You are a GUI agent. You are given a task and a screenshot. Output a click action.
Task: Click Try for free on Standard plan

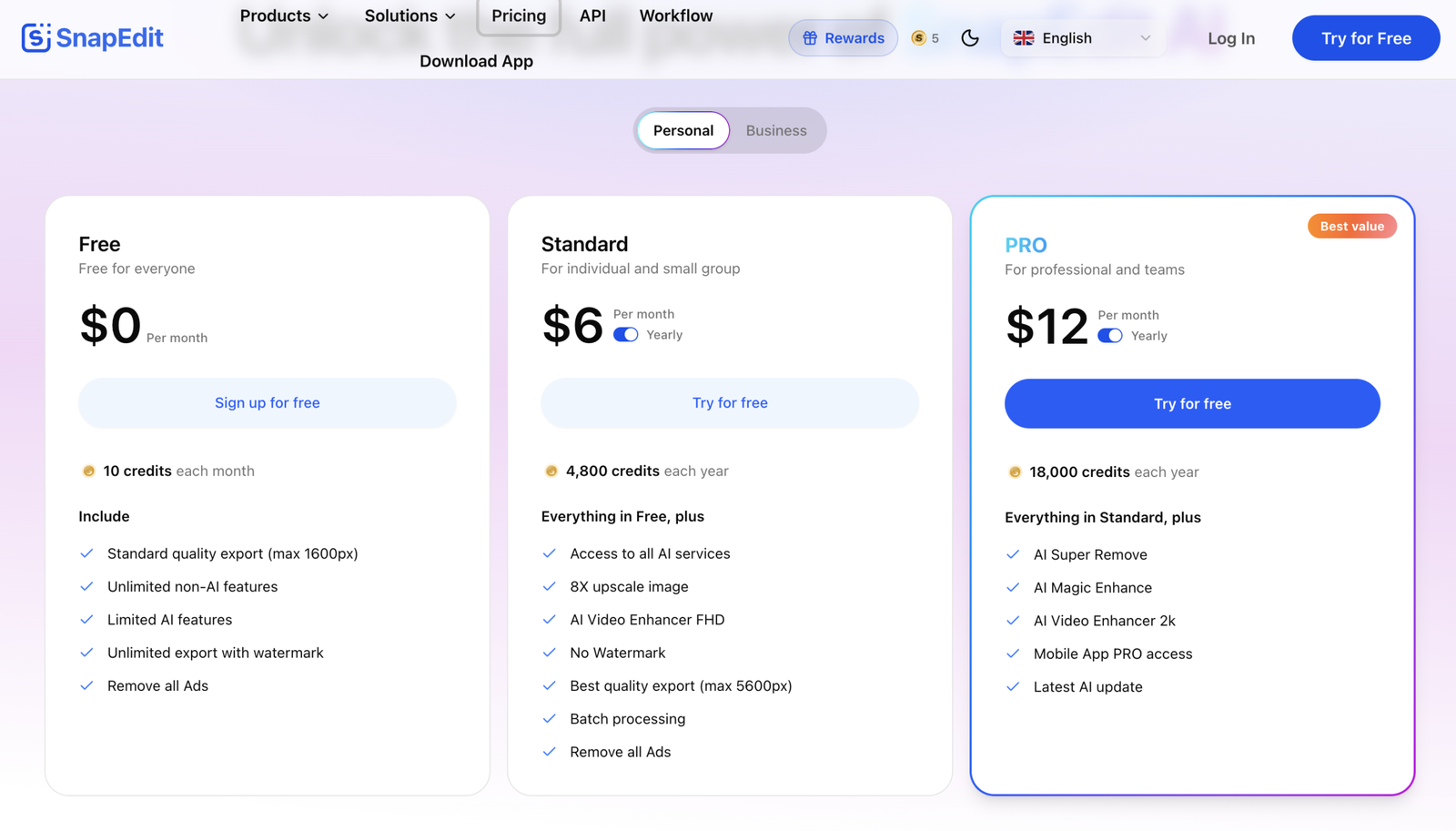pyautogui.click(x=730, y=403)
